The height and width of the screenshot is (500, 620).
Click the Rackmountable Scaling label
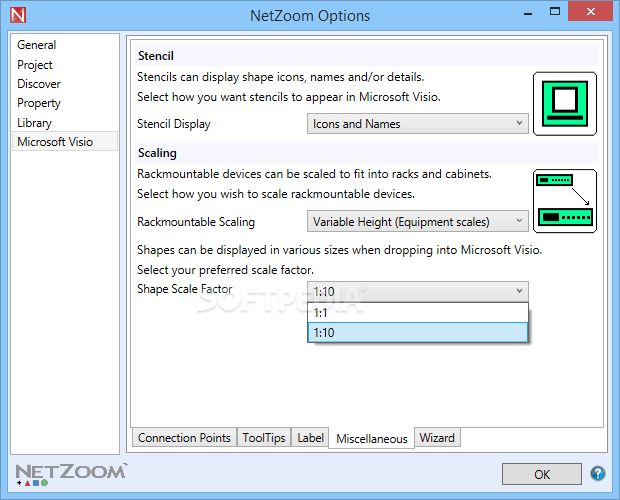(196, 222)
